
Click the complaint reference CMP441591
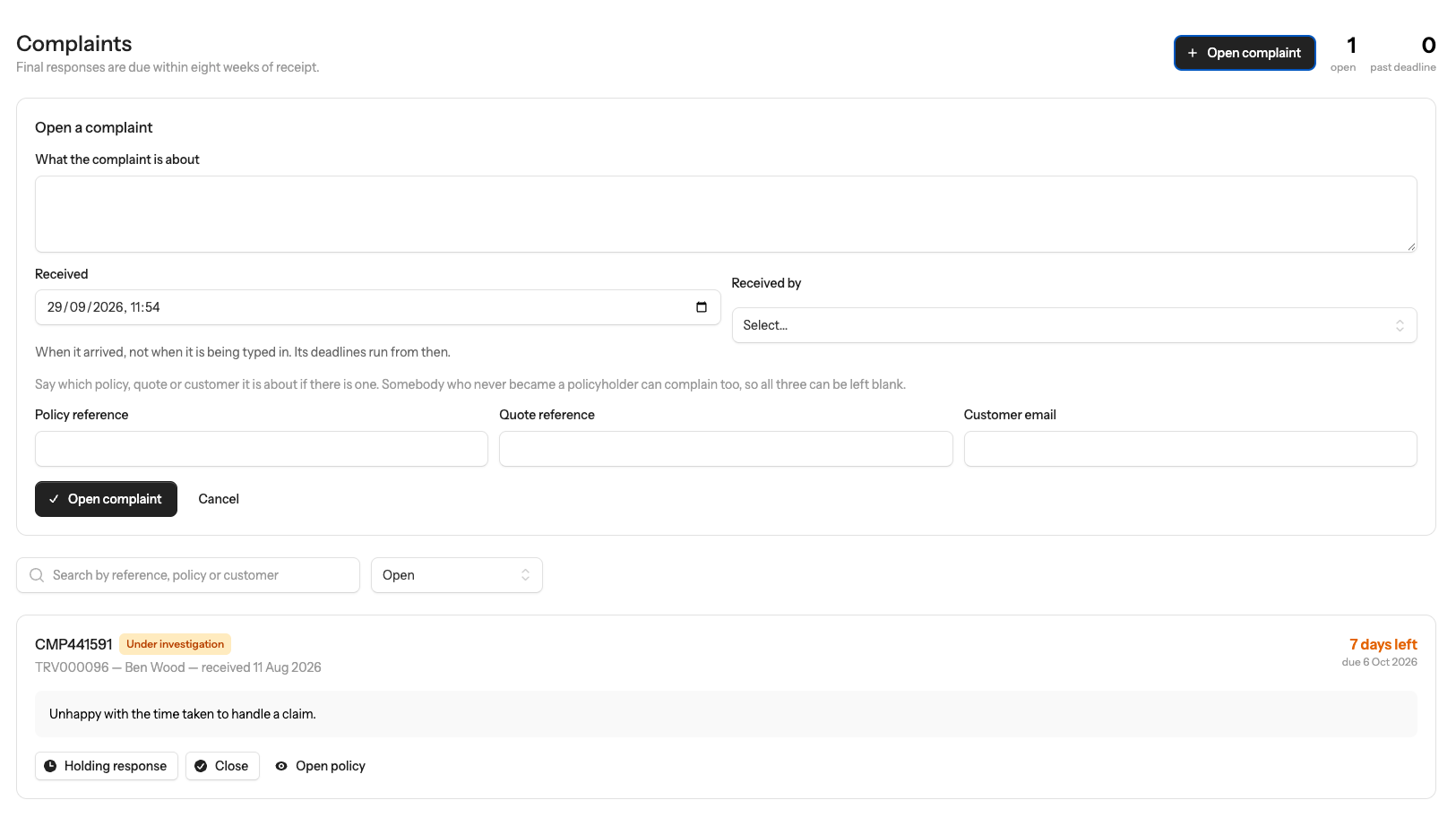73,644
